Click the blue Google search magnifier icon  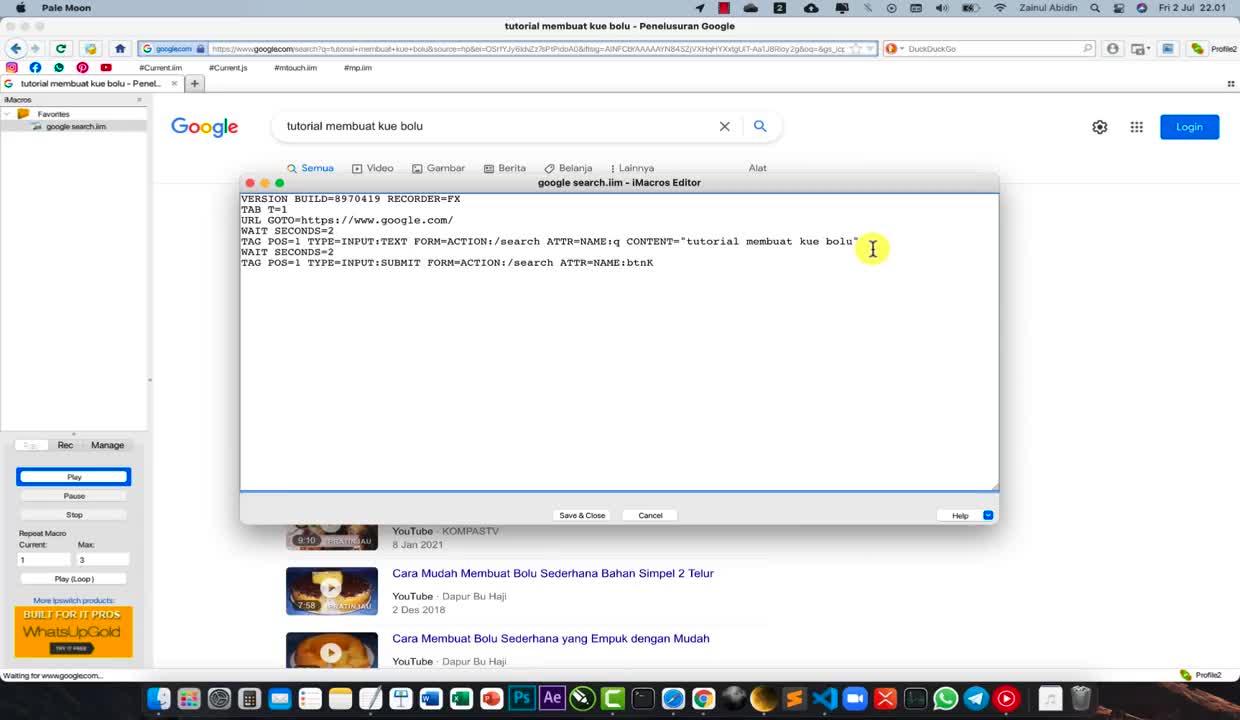coord(760,126)
